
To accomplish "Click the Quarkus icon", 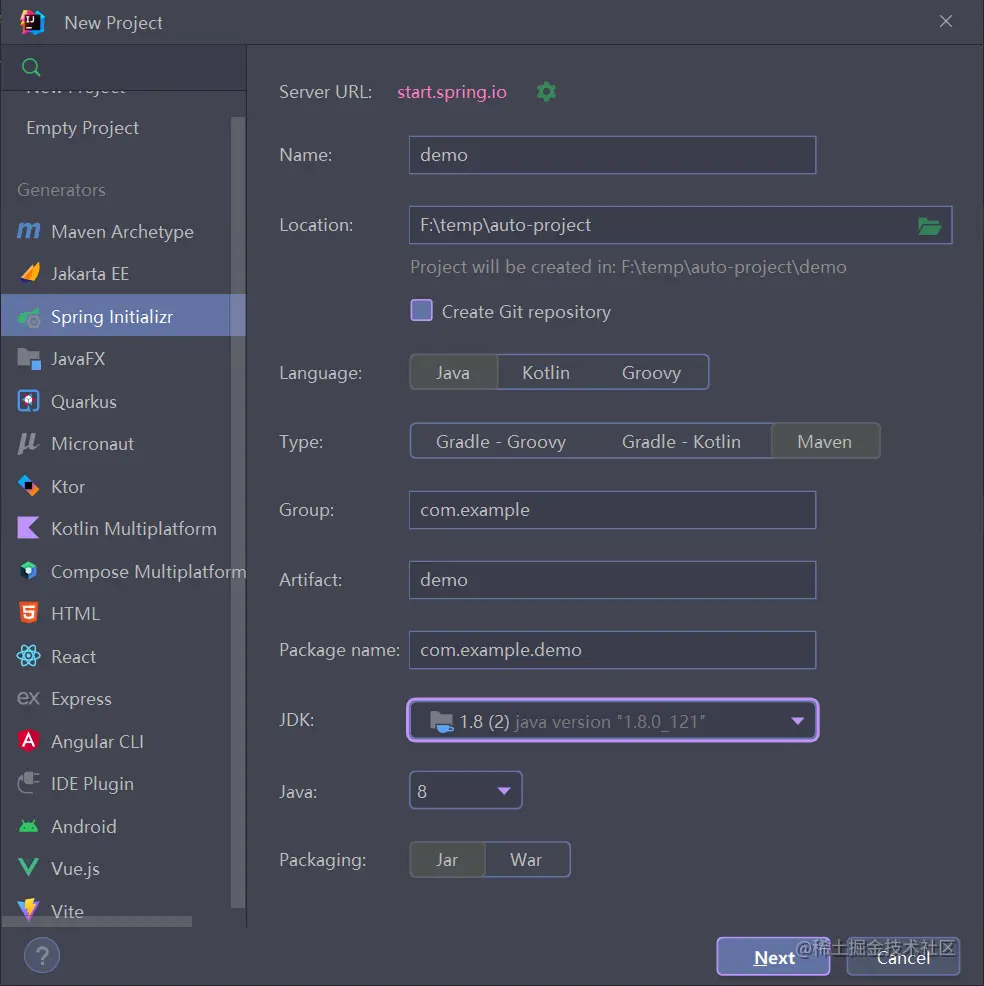I will [x=28, y=401].
